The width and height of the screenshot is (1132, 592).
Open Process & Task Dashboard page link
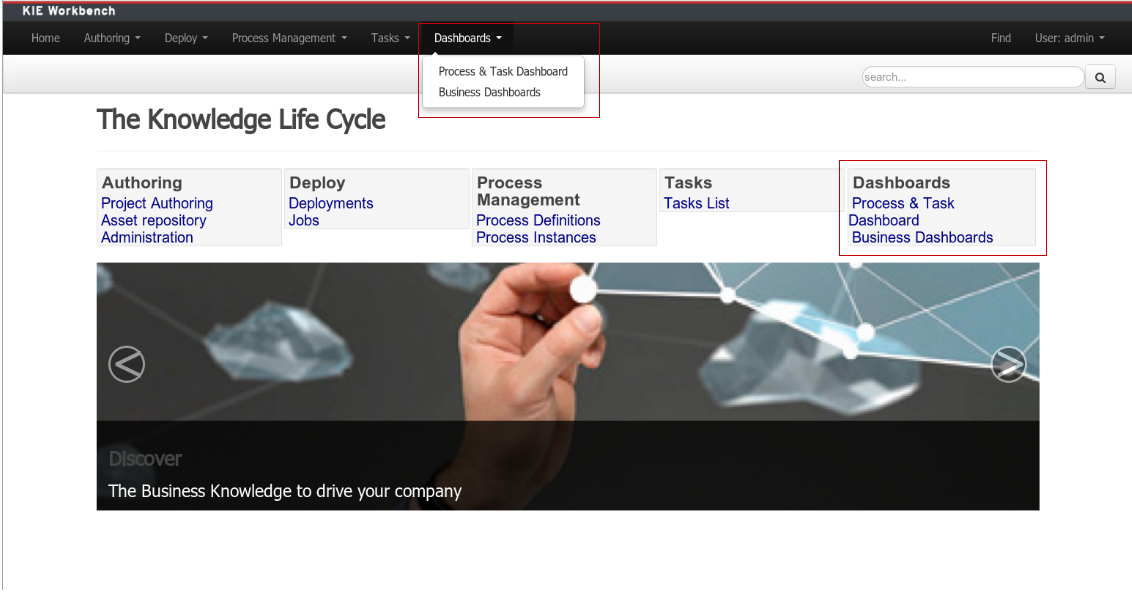click(x=902, y=212)
